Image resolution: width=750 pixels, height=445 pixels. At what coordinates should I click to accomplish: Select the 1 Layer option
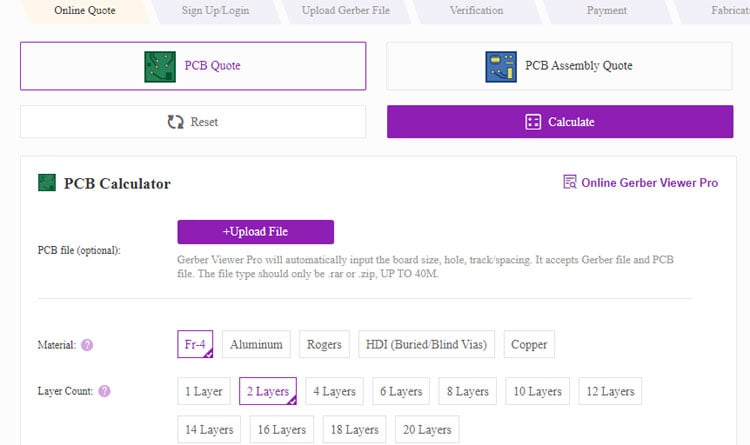click(x=204, y=391)
